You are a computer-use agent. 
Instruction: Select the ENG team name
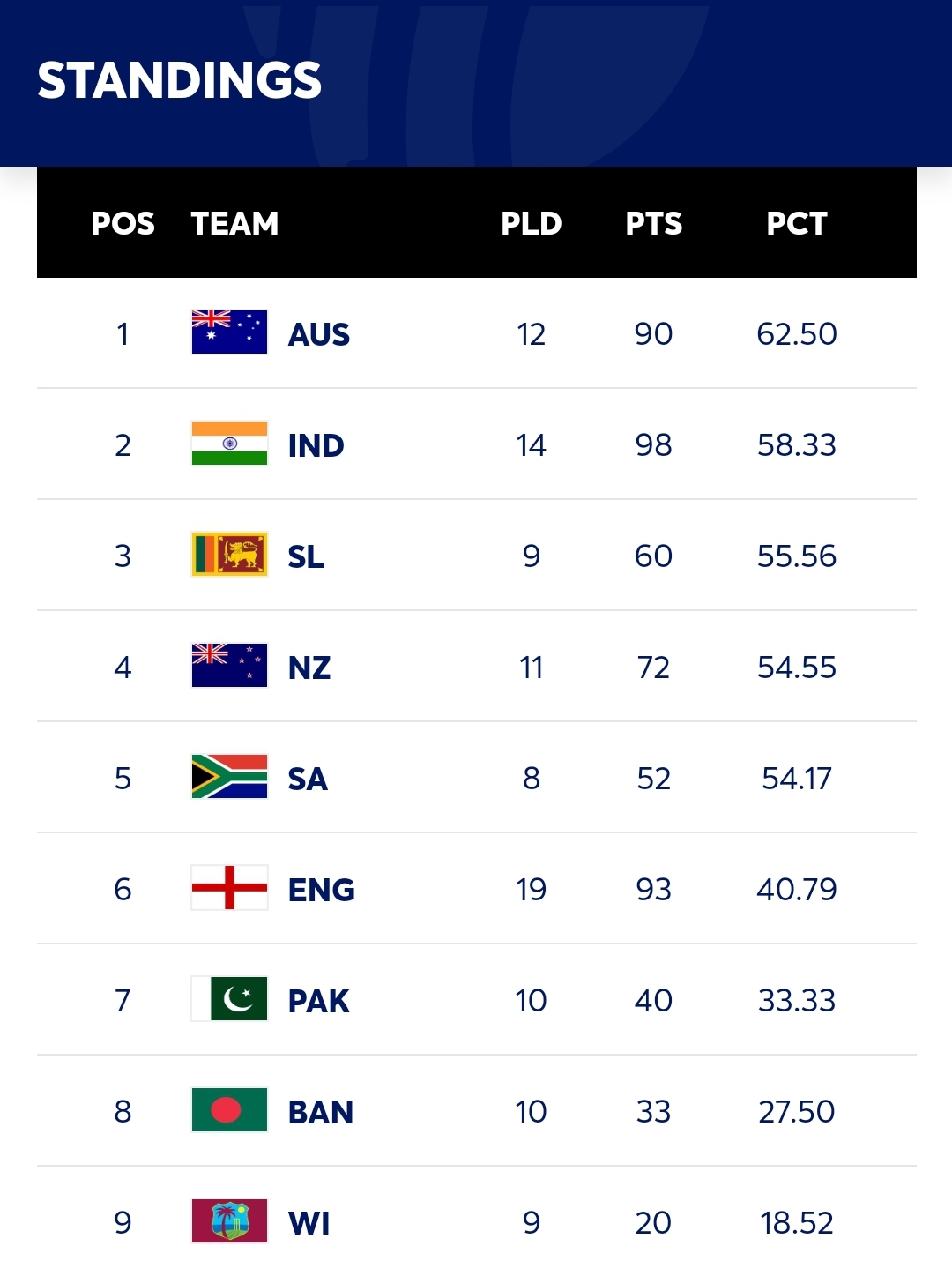(x=322, y=891)
